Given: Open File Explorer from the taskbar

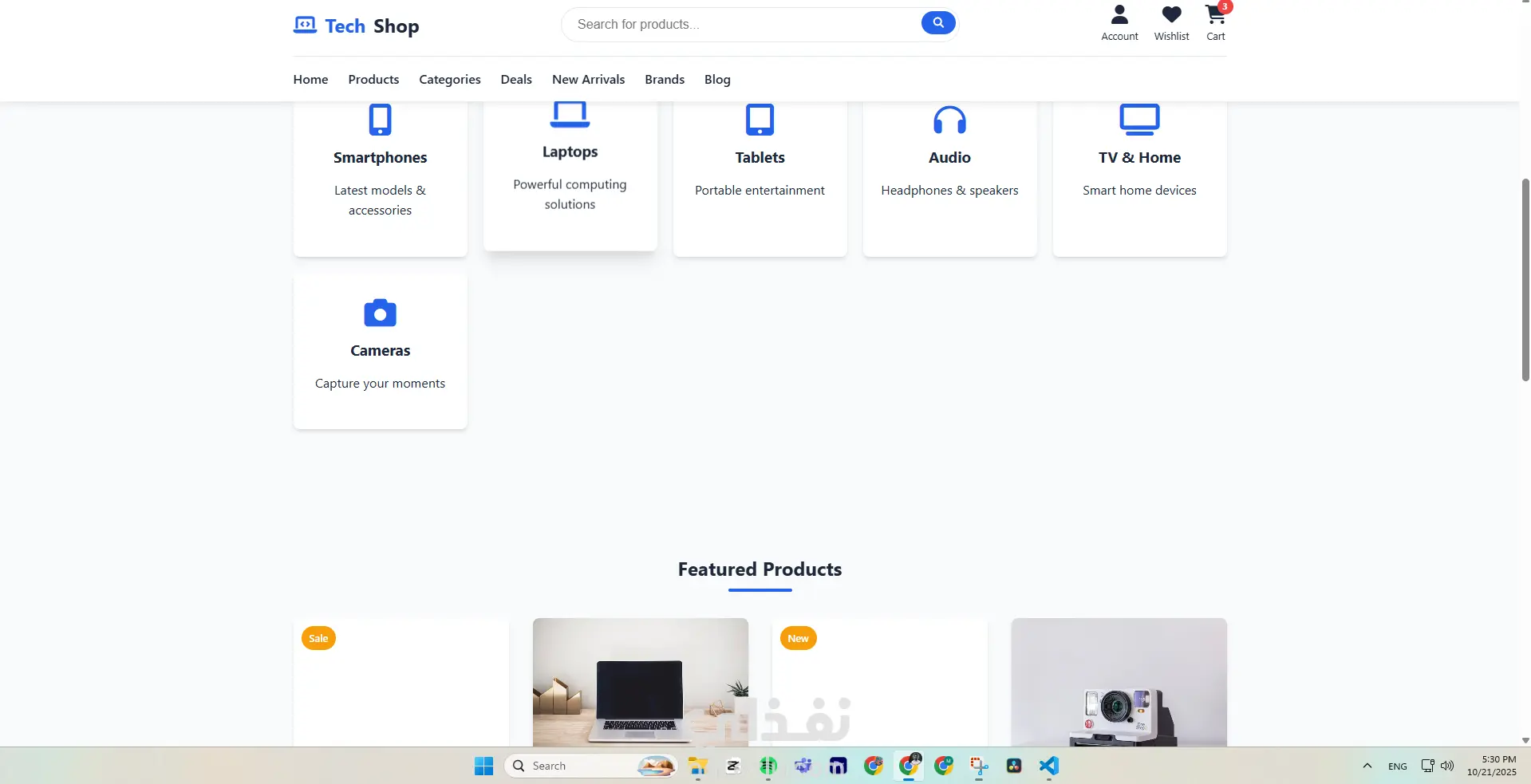Looking at the screenshot, I should tap(698, 766).
